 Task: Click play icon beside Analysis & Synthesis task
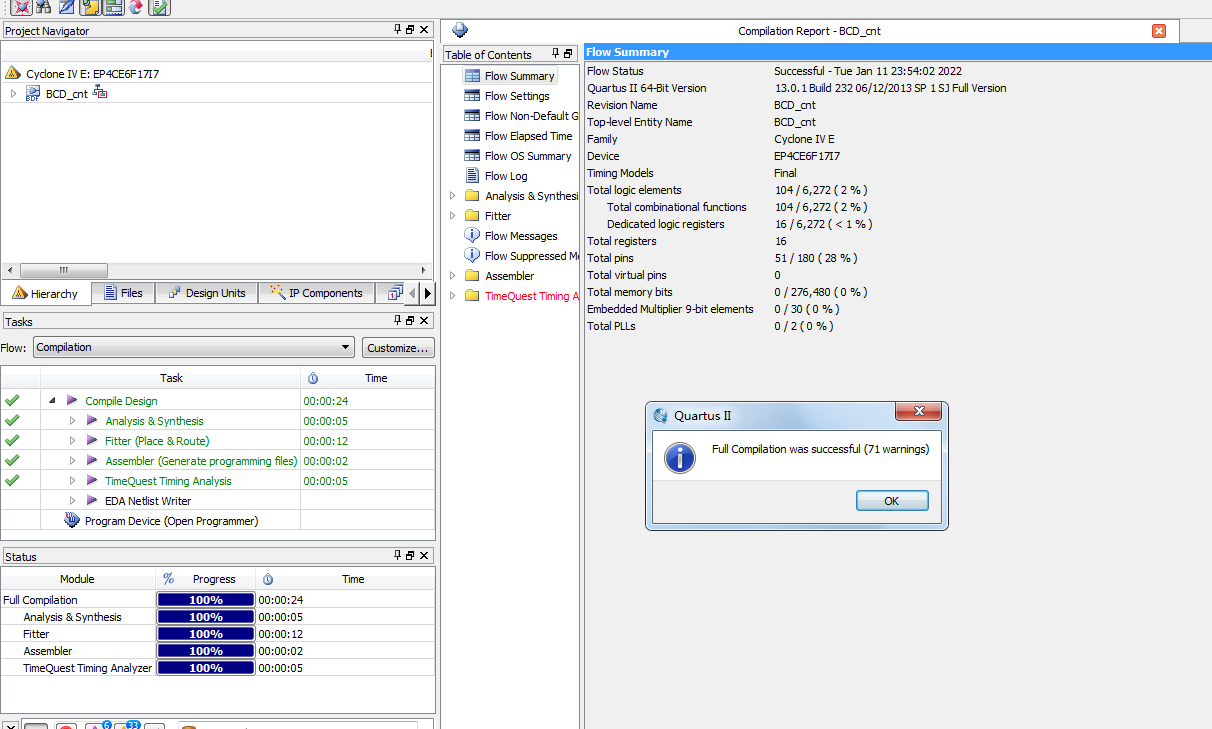[92, 420]
